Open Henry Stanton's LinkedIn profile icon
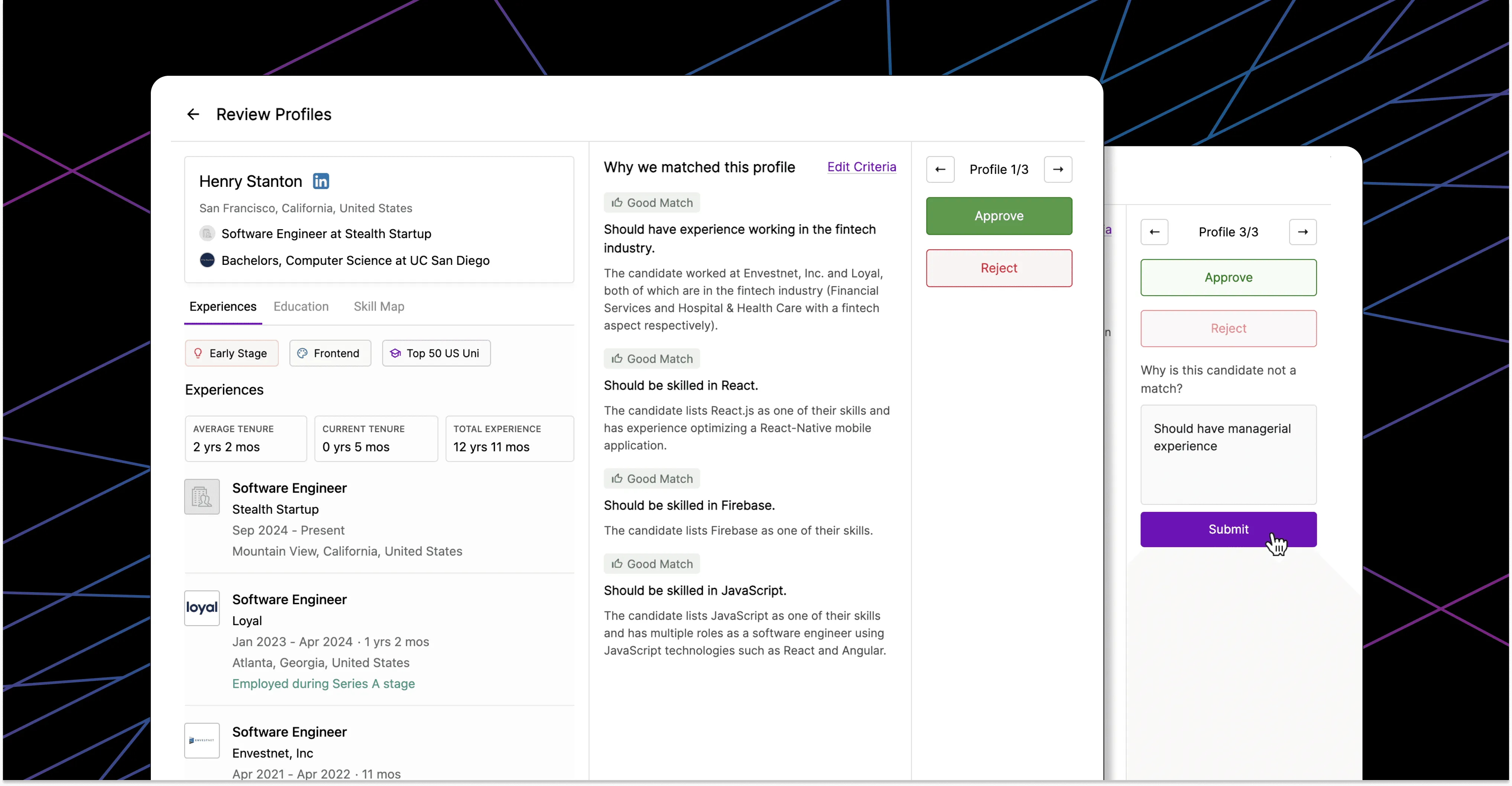The height and width of the screenshot is (786, 1512). click(x=321, y=181)
